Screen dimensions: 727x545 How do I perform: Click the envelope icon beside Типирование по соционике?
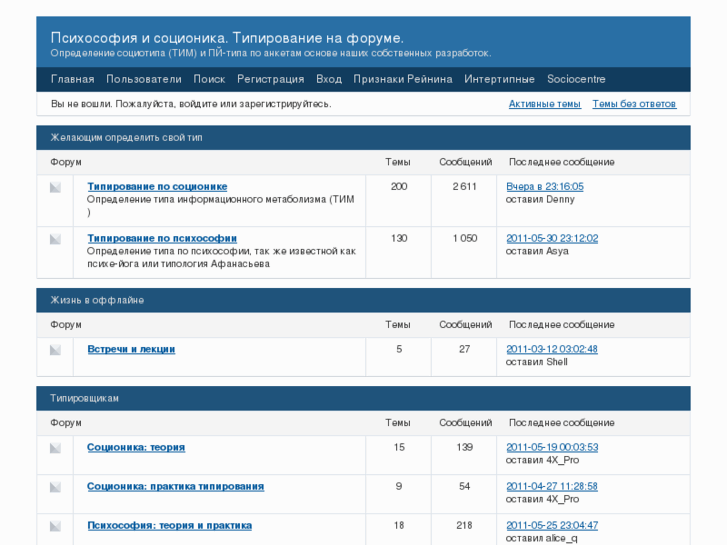(55, 187)
